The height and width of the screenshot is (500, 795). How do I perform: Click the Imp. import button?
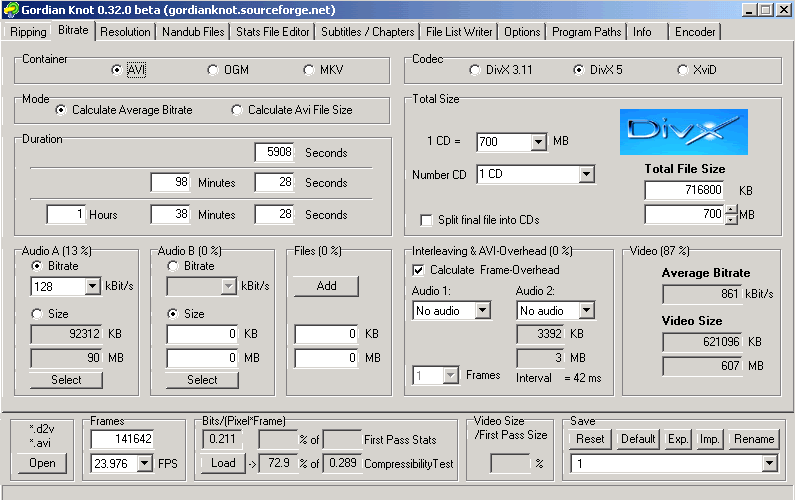point(709,439)
